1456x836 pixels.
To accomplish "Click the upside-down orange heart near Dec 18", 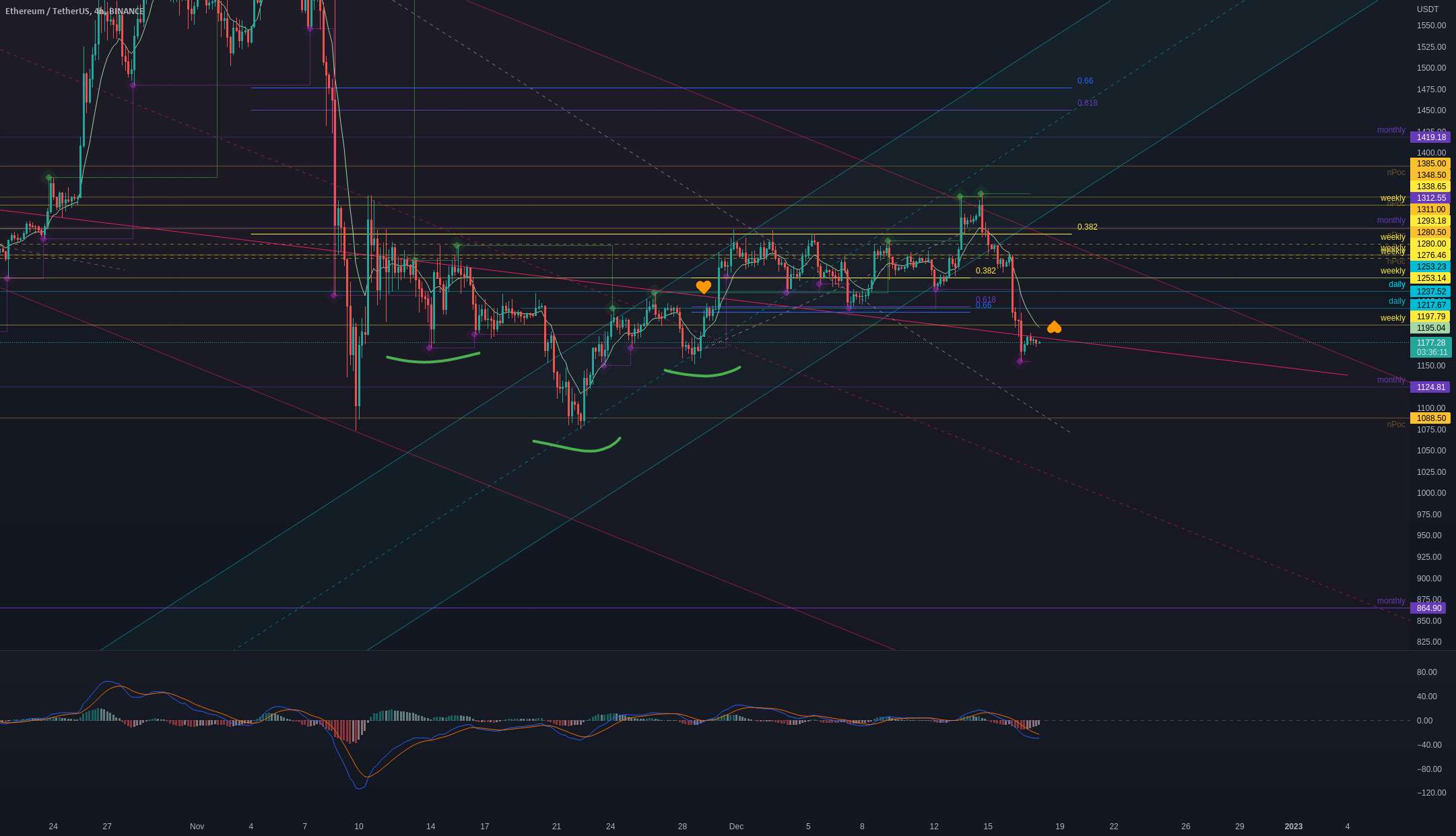I will tap(1054, 327).
